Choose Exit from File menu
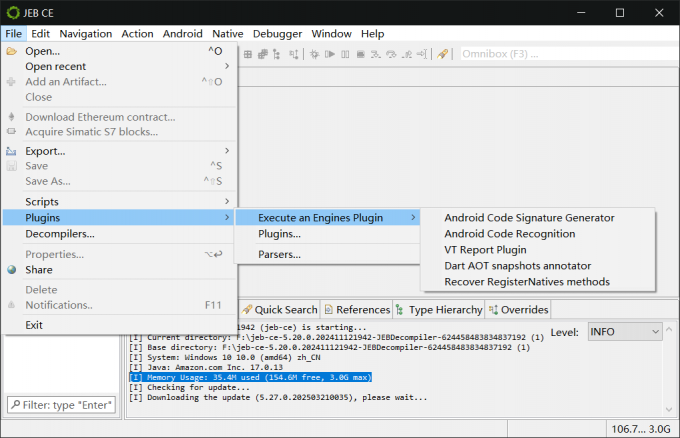 [119, 325]
